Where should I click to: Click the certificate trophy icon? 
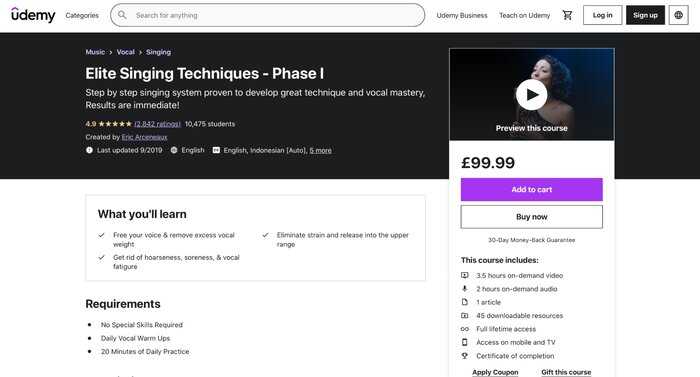tap(465, 356)
